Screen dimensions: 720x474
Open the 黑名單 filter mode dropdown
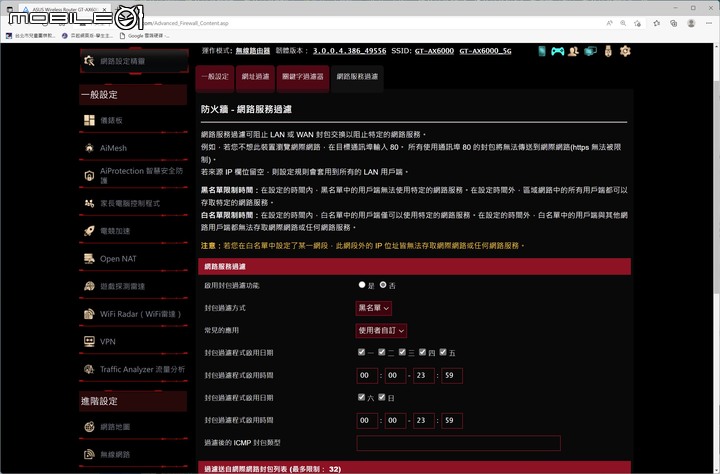[x=374, y=308]
